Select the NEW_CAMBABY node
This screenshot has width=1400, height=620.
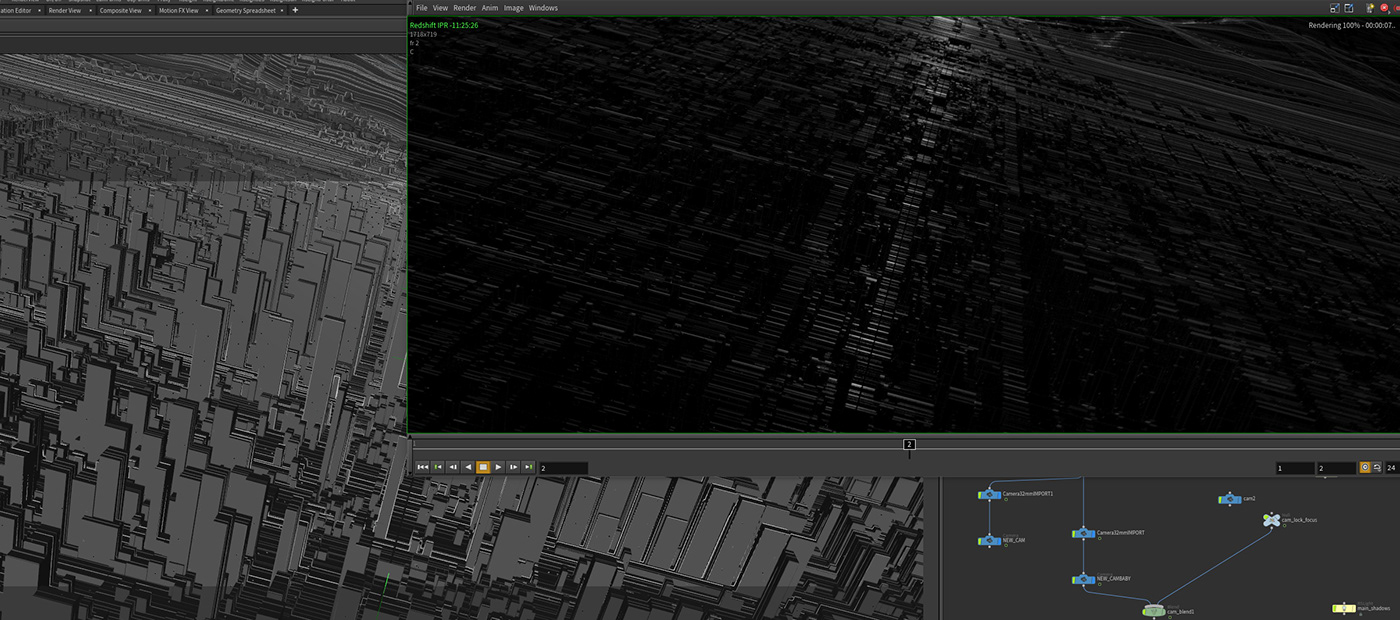pyautogui.click(x=1083, y=579)
